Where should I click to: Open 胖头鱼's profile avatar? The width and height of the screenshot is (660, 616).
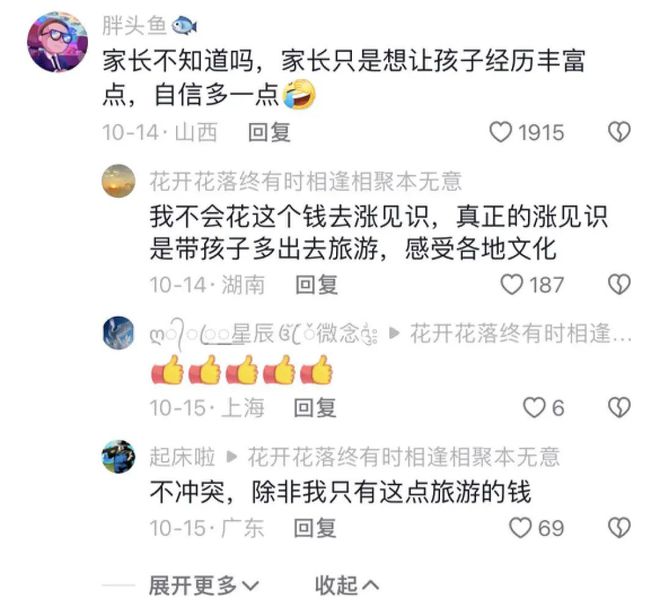pyautogui.click(x=58, y=42)
